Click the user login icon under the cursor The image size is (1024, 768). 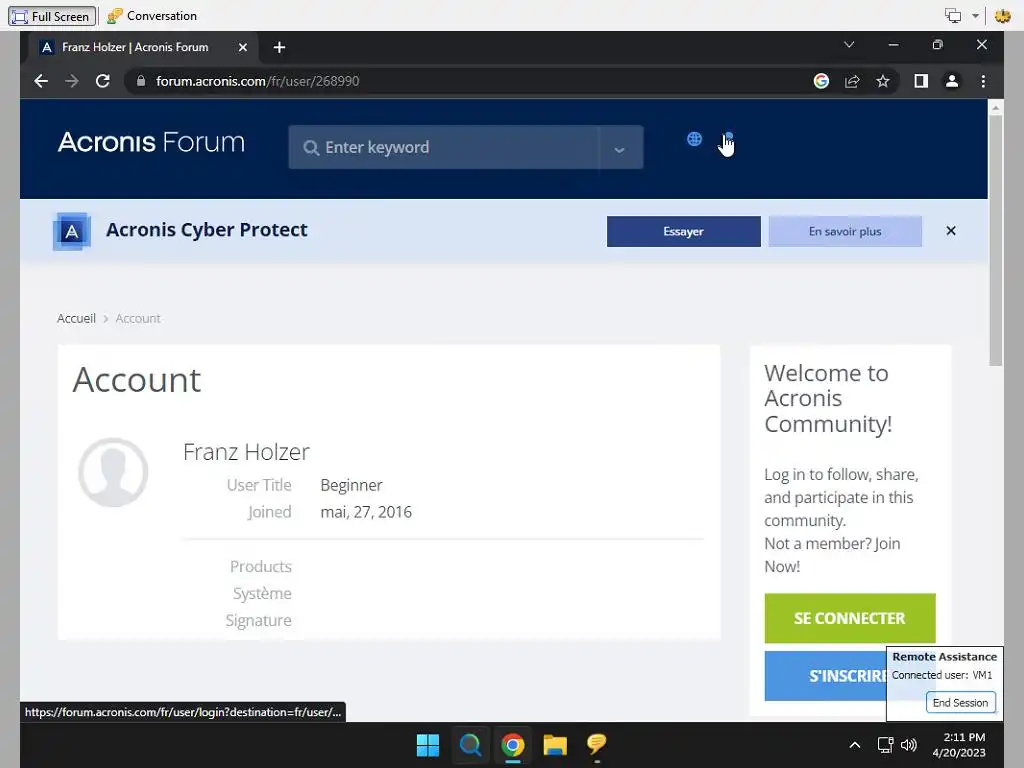[729, 138]
